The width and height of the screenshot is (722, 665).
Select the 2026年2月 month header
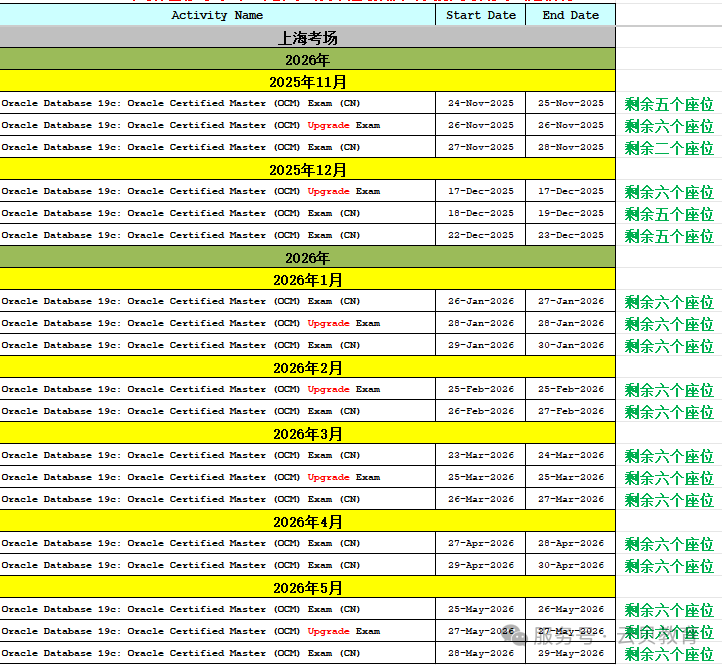[308, 368]
